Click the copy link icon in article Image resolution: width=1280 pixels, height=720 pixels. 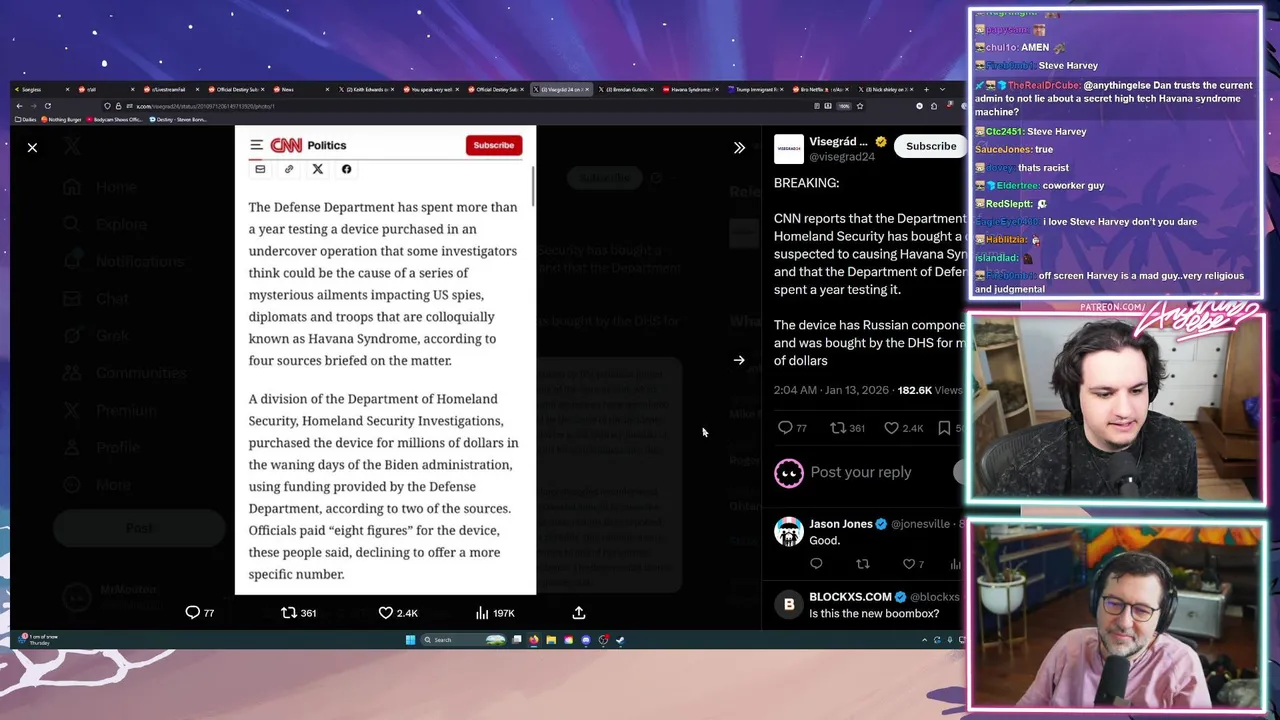(289, 169)
